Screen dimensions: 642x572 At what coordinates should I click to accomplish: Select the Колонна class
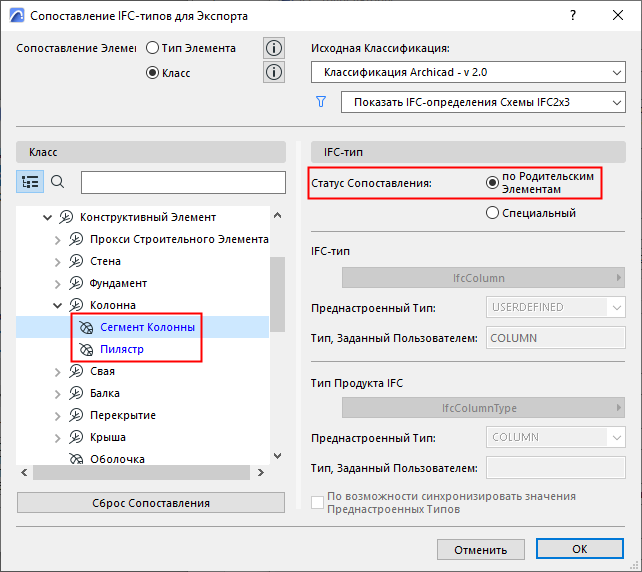click(113, 305)
